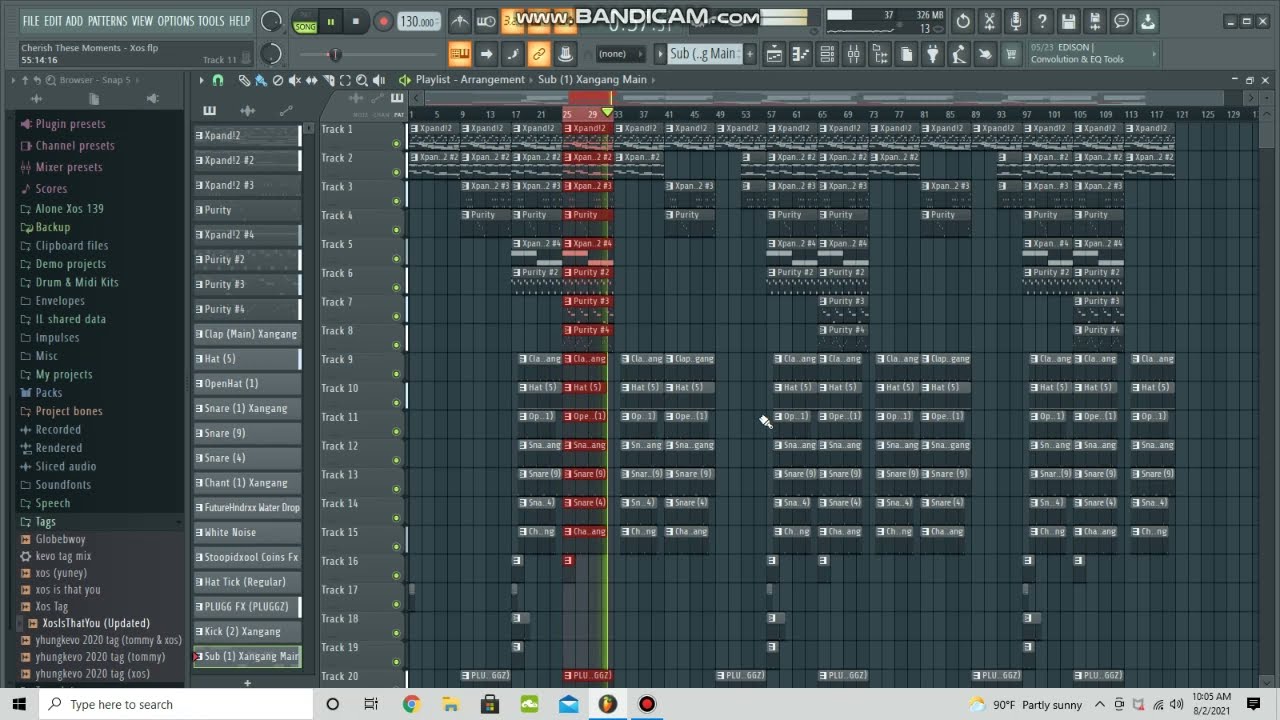1280x720 pixels.
Task: Click the Windows search box
Action: tap(178, 704)
